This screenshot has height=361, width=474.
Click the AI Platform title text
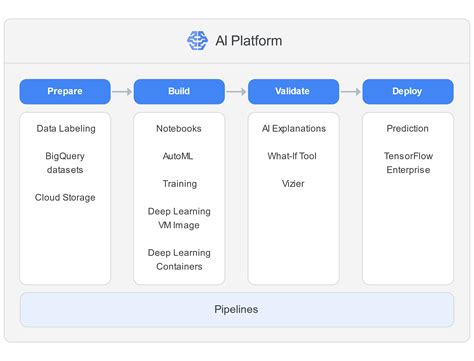click(x=249, y=41)
